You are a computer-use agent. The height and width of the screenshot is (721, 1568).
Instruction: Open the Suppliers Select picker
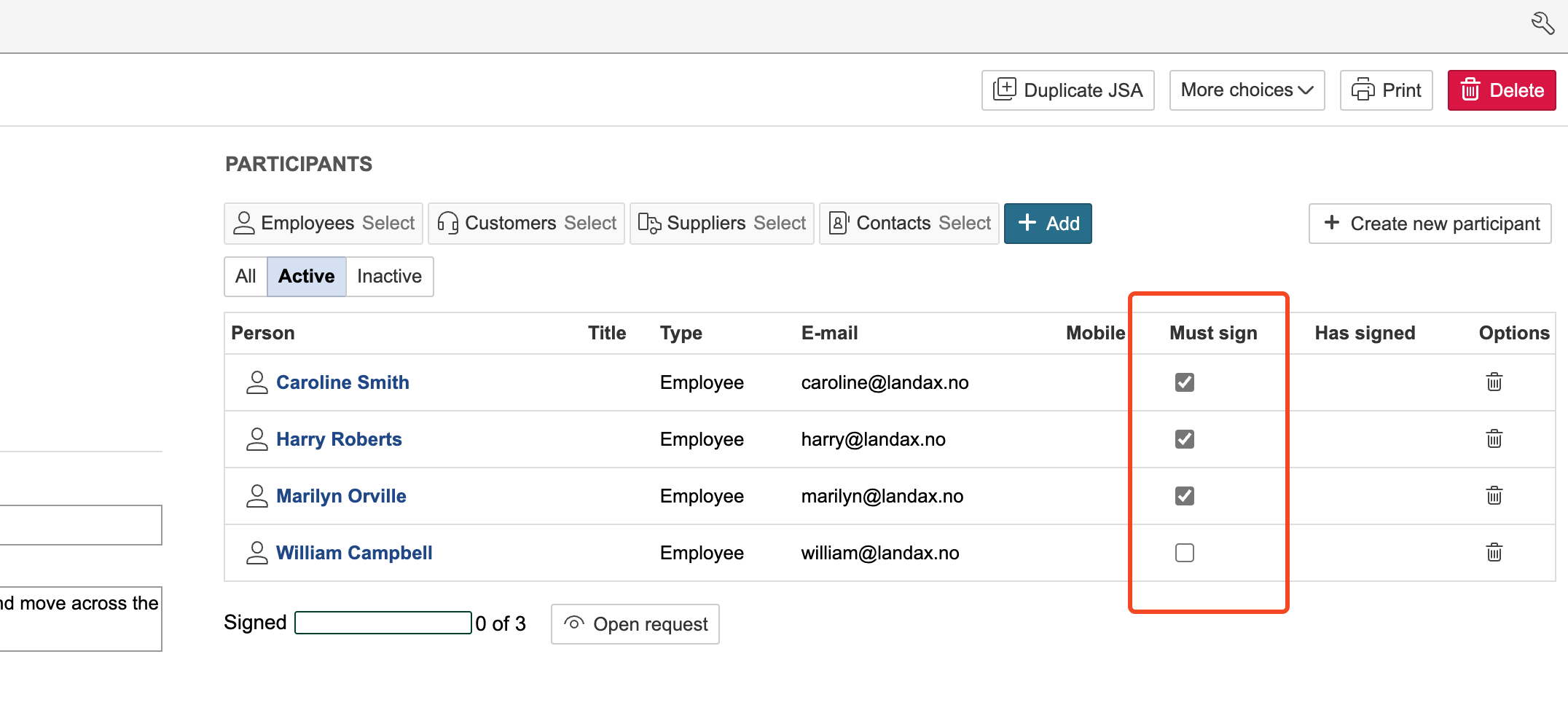[721, 224]
